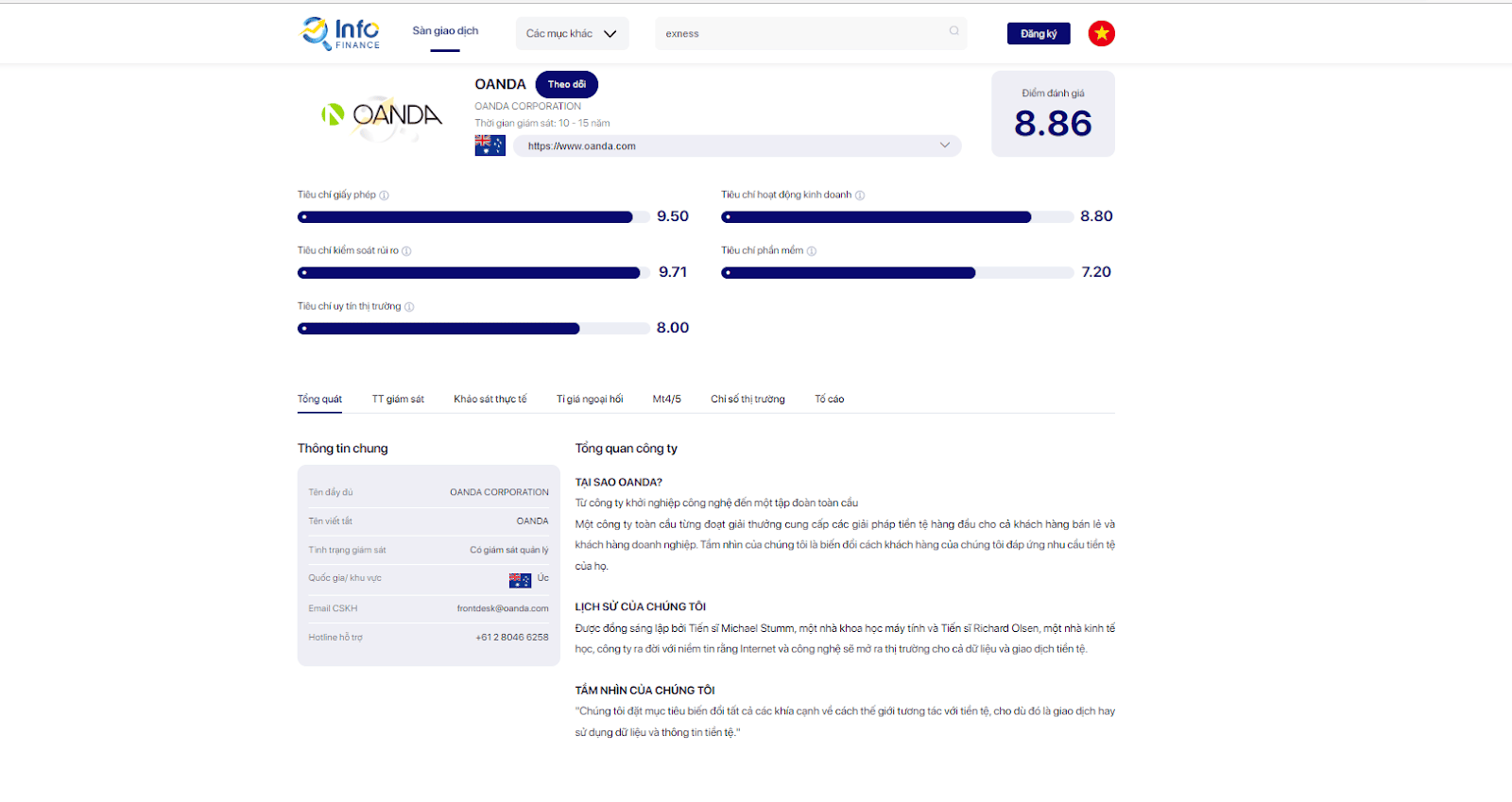Show info for Tiêu chí uy tín thị trường
Viewport: 1512px width, 802px height.
tap(409, 307)
